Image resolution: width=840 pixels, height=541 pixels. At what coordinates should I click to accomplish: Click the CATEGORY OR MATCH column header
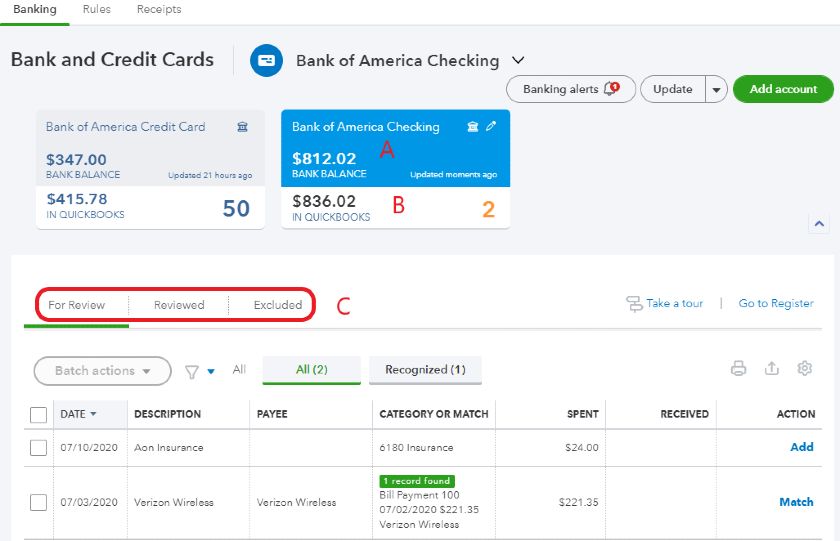(434, 414)
